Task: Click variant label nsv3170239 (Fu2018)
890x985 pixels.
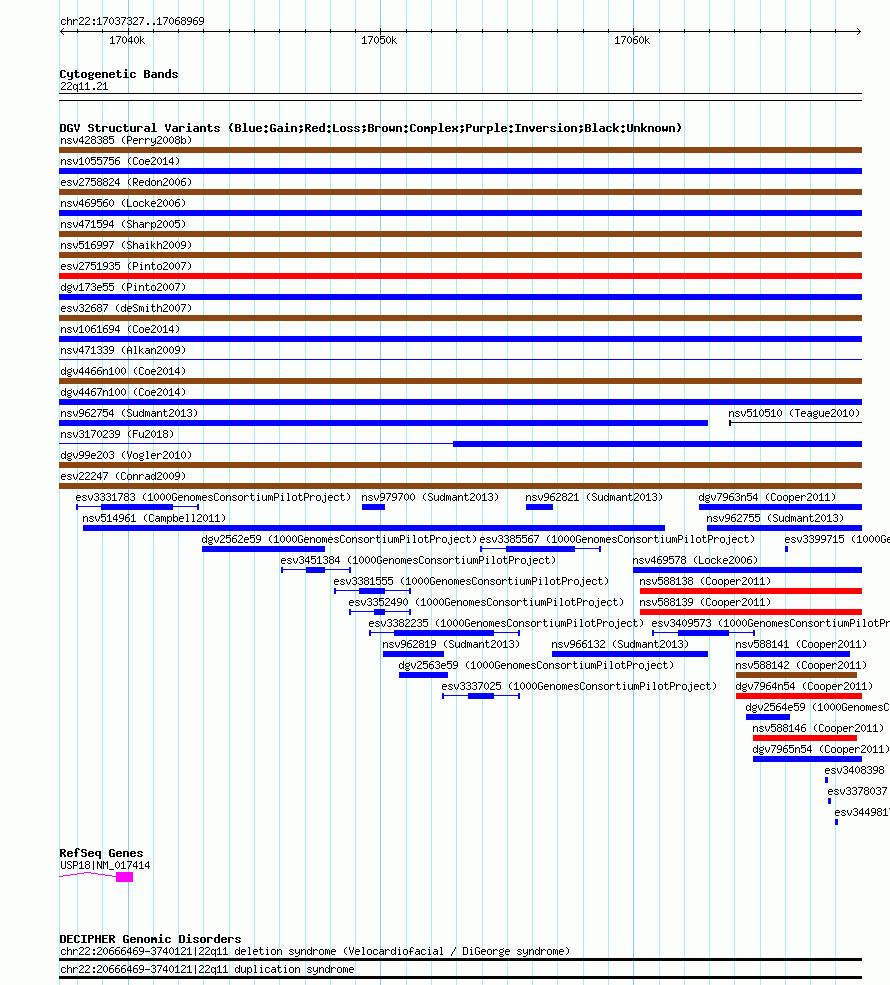Action: point(117,434)
